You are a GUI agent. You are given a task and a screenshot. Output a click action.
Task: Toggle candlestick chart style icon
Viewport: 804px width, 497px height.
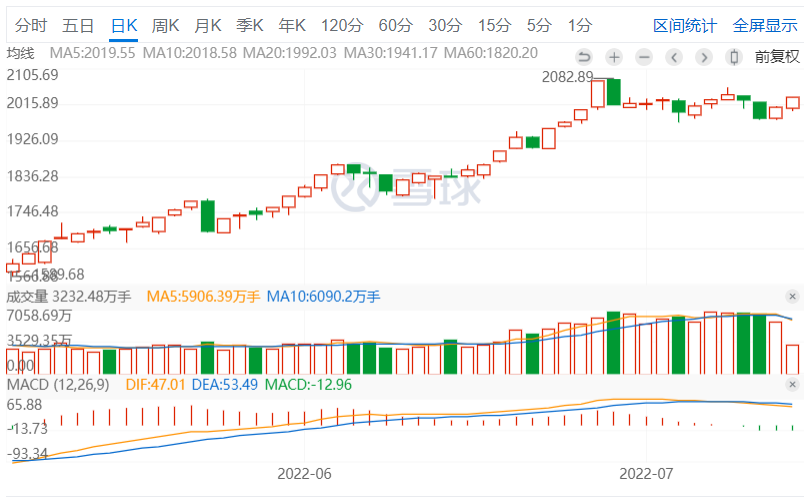pos(734,57)
